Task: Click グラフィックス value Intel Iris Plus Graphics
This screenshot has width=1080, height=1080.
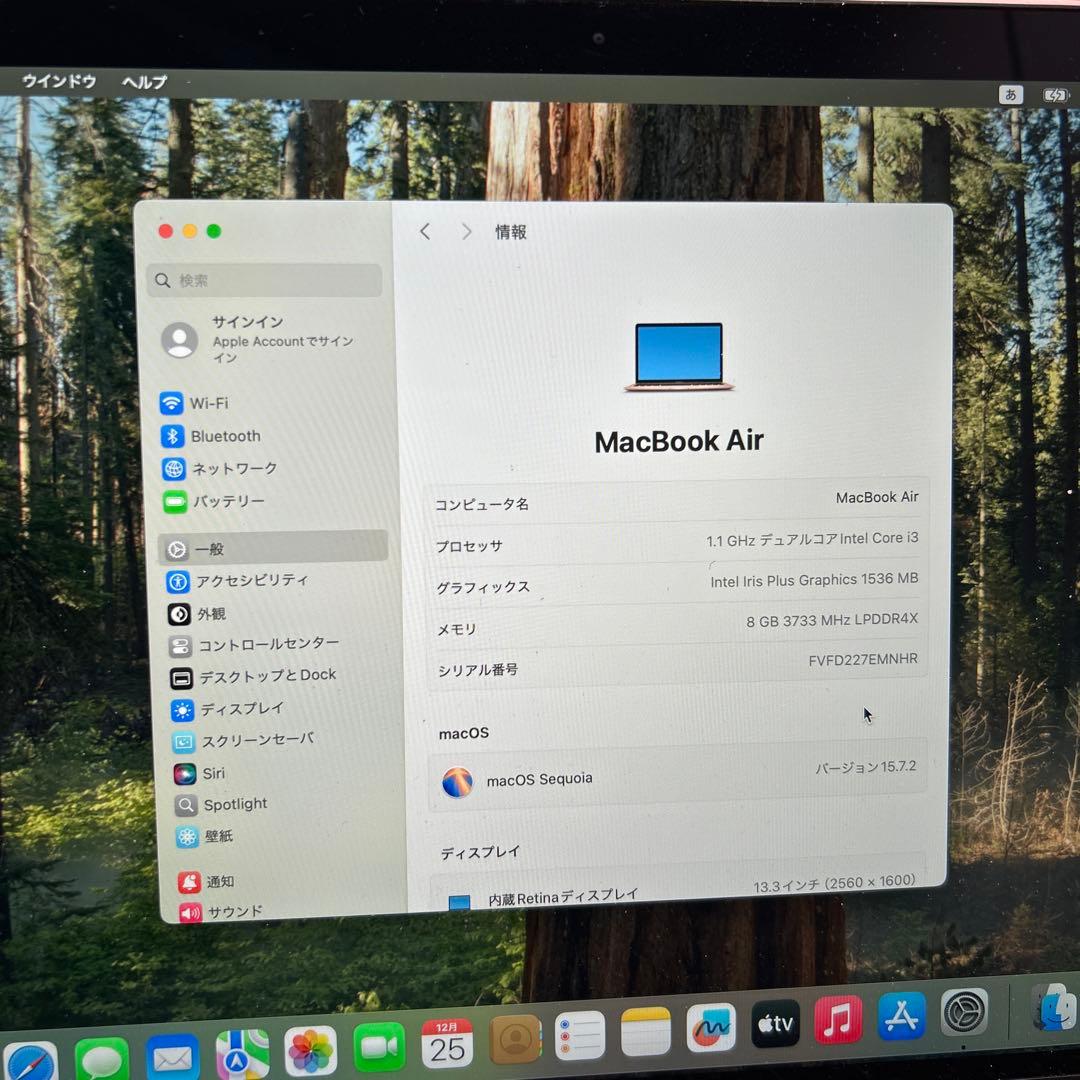Action: click(x=814, y=580)
